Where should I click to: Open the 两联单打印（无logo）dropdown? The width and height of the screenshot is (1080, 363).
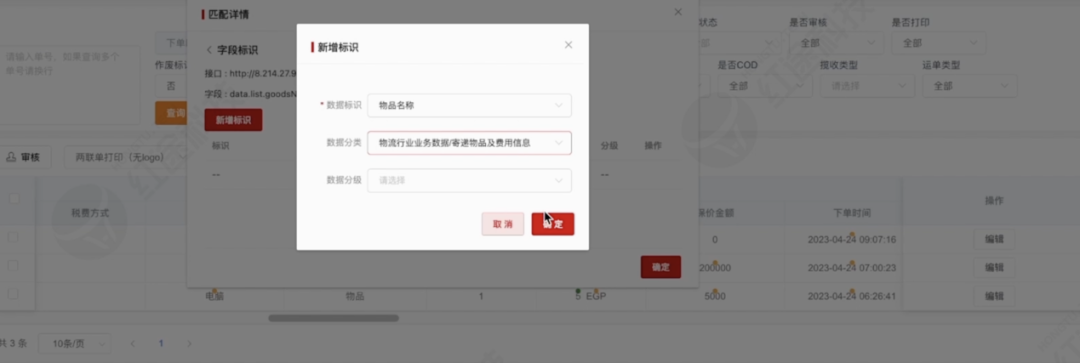pyautogui.click(x=126, y=157)
